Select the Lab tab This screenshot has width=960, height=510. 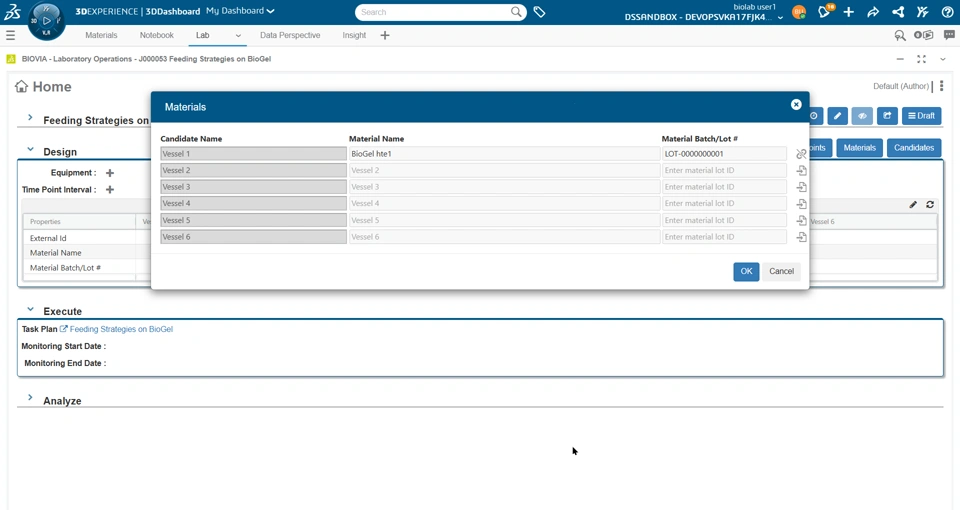pyautogui.click(x=203, y=36)
